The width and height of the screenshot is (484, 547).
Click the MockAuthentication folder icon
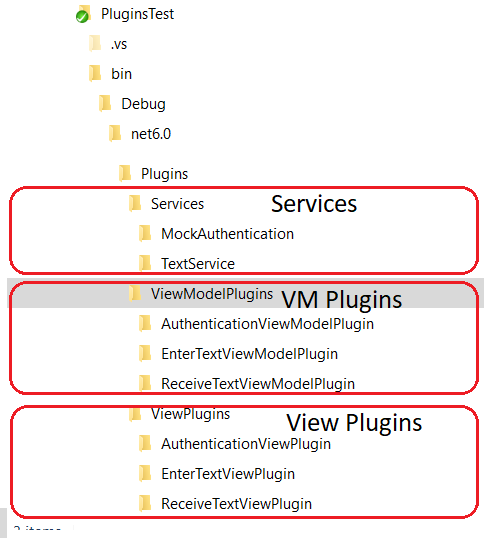[145, 233]
